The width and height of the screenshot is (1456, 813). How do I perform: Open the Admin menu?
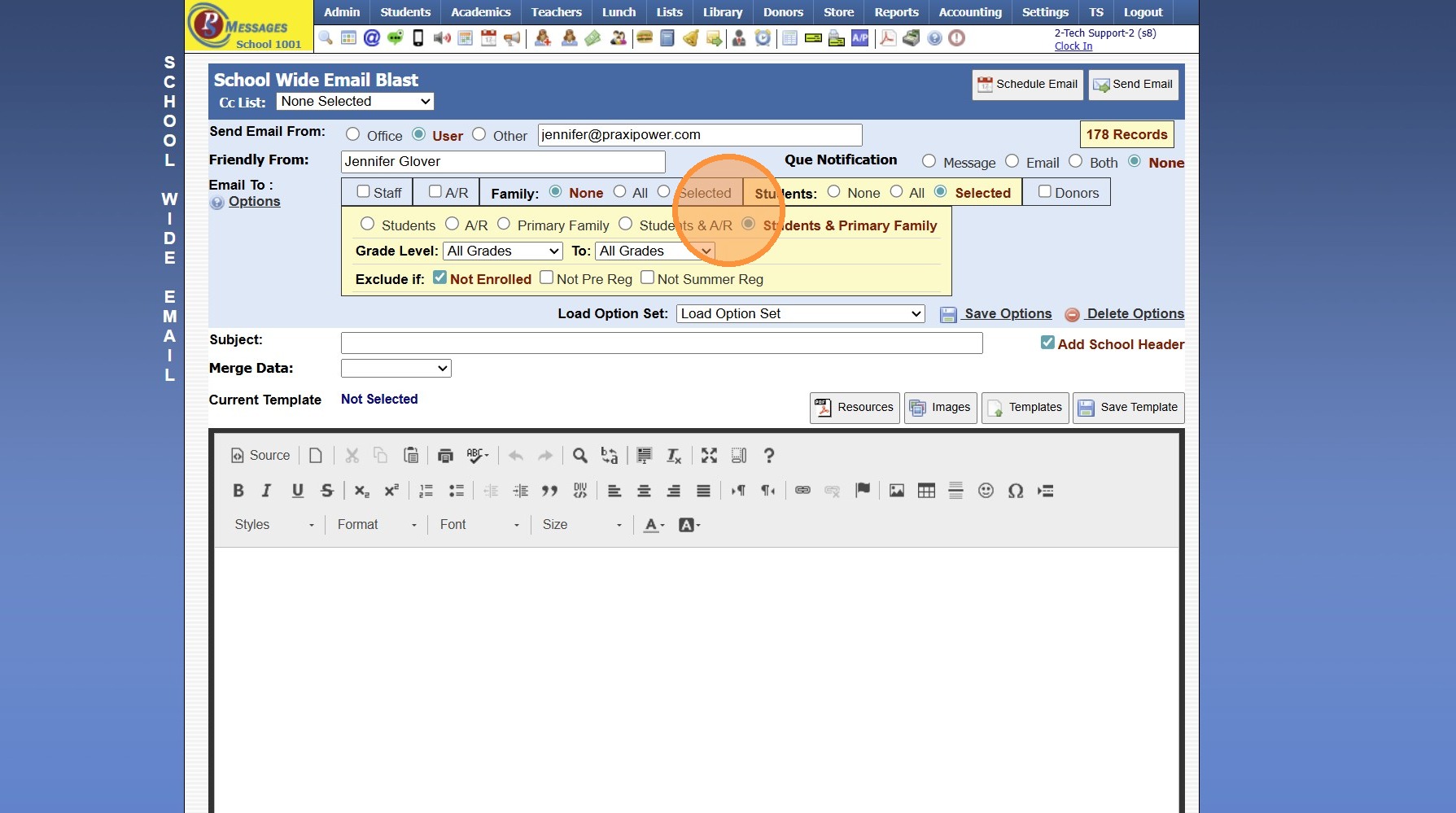point(342,12)
